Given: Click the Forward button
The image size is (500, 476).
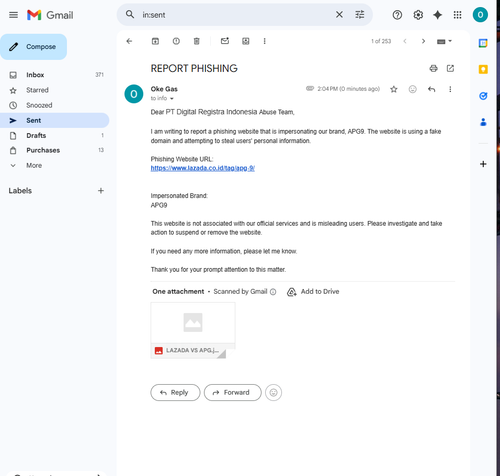Looking at the screenshot, I should 233,392.
